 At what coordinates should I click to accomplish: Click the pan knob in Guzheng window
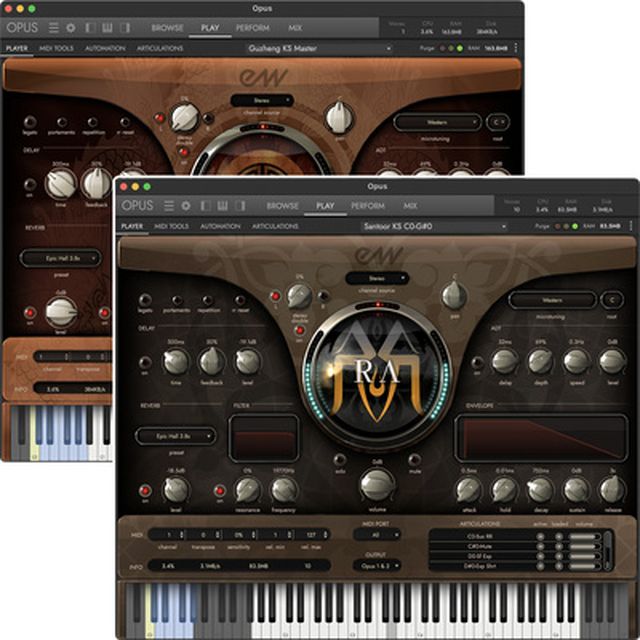click(x=339, y=118)
